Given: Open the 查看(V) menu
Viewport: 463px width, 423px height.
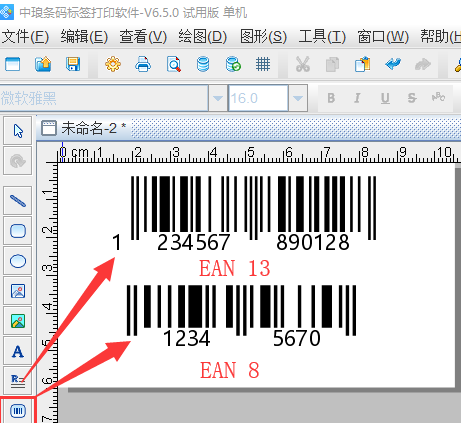Looking at the screenshot, I should 143,37.
